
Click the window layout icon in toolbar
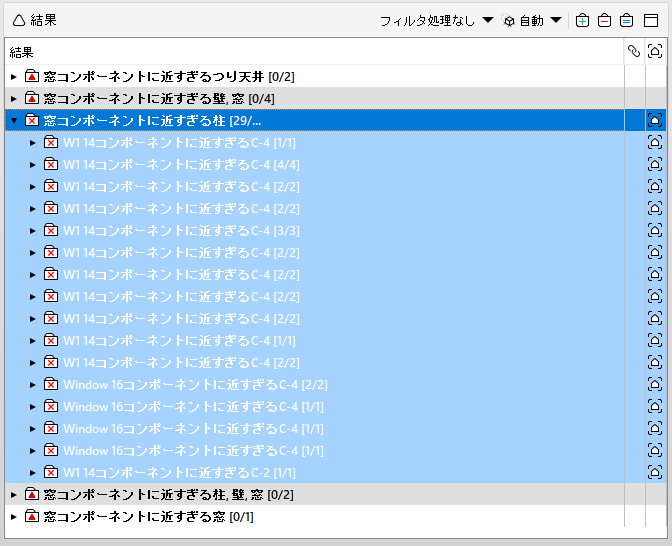(x=651, y=21)
